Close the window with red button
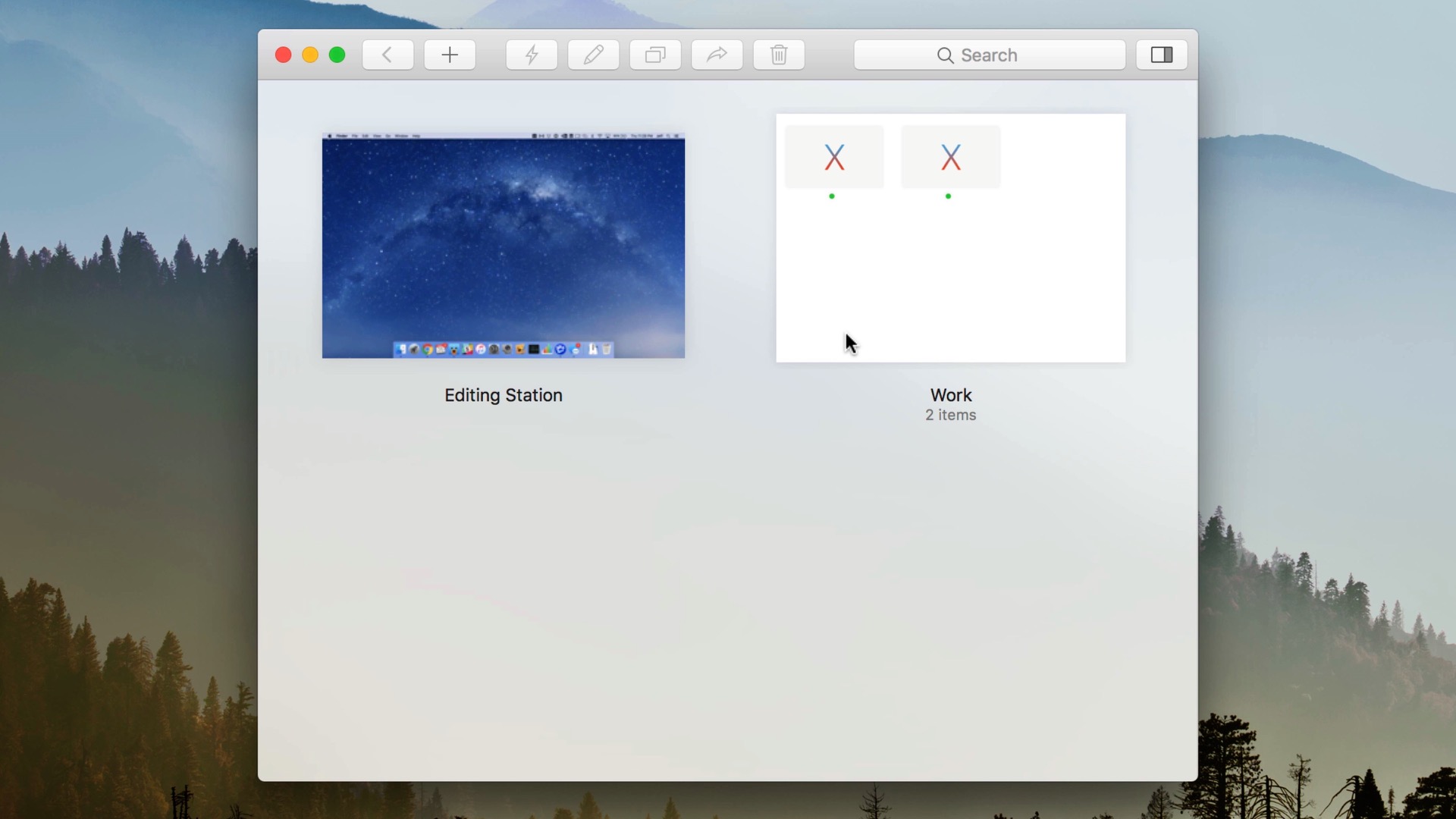This screenshot has width=1456, height=819. (283, 55)
